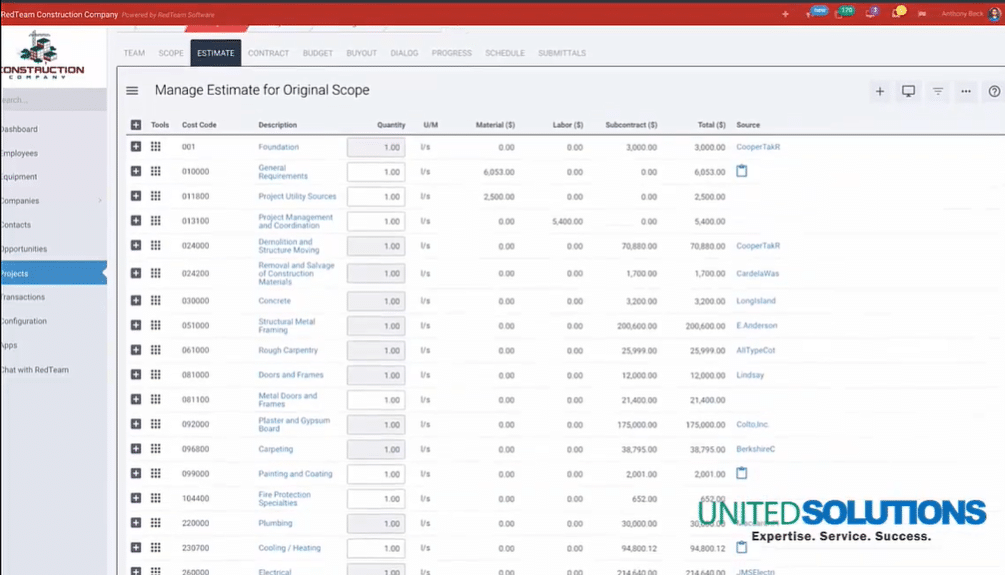
Task: Open tools grid for Plumbing row
Action: coord(156,523)
